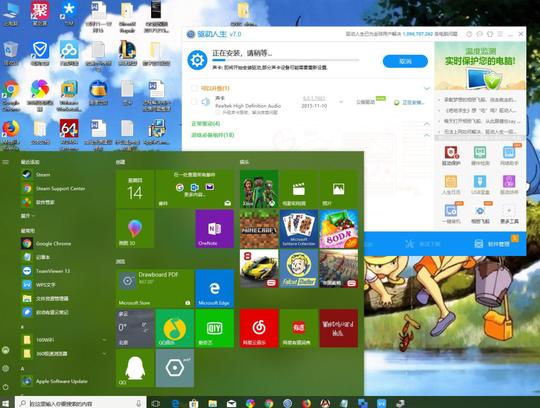Click the blue cancel button in installer
Screen dimensions: 540x408
pos(405,61)
